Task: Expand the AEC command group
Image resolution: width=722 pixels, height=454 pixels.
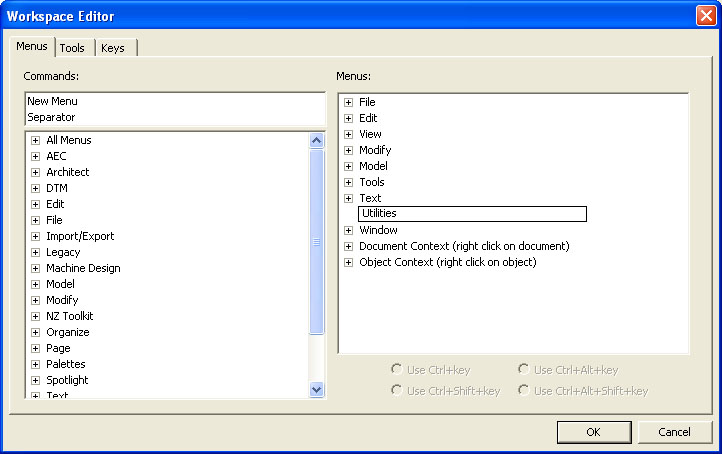Action: pyautogui.click(x=35, y=156)
